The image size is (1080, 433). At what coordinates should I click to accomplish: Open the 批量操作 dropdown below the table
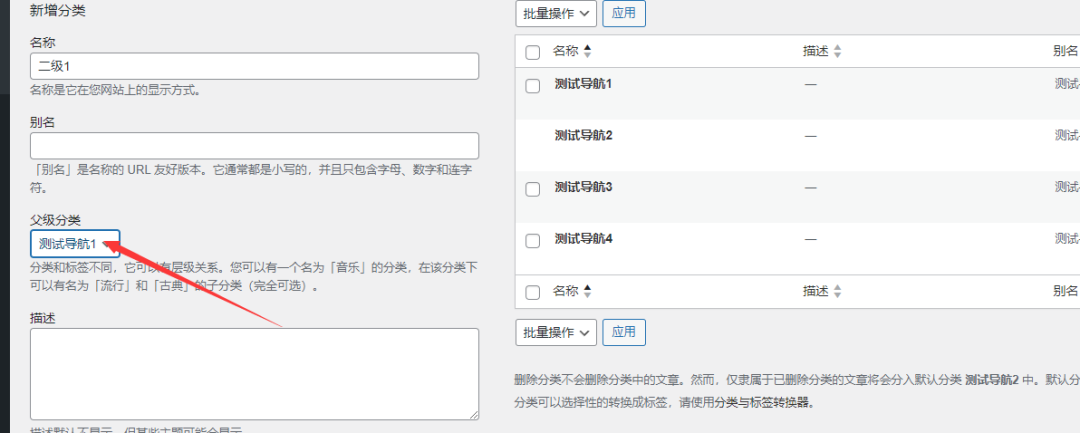[556, 332]
